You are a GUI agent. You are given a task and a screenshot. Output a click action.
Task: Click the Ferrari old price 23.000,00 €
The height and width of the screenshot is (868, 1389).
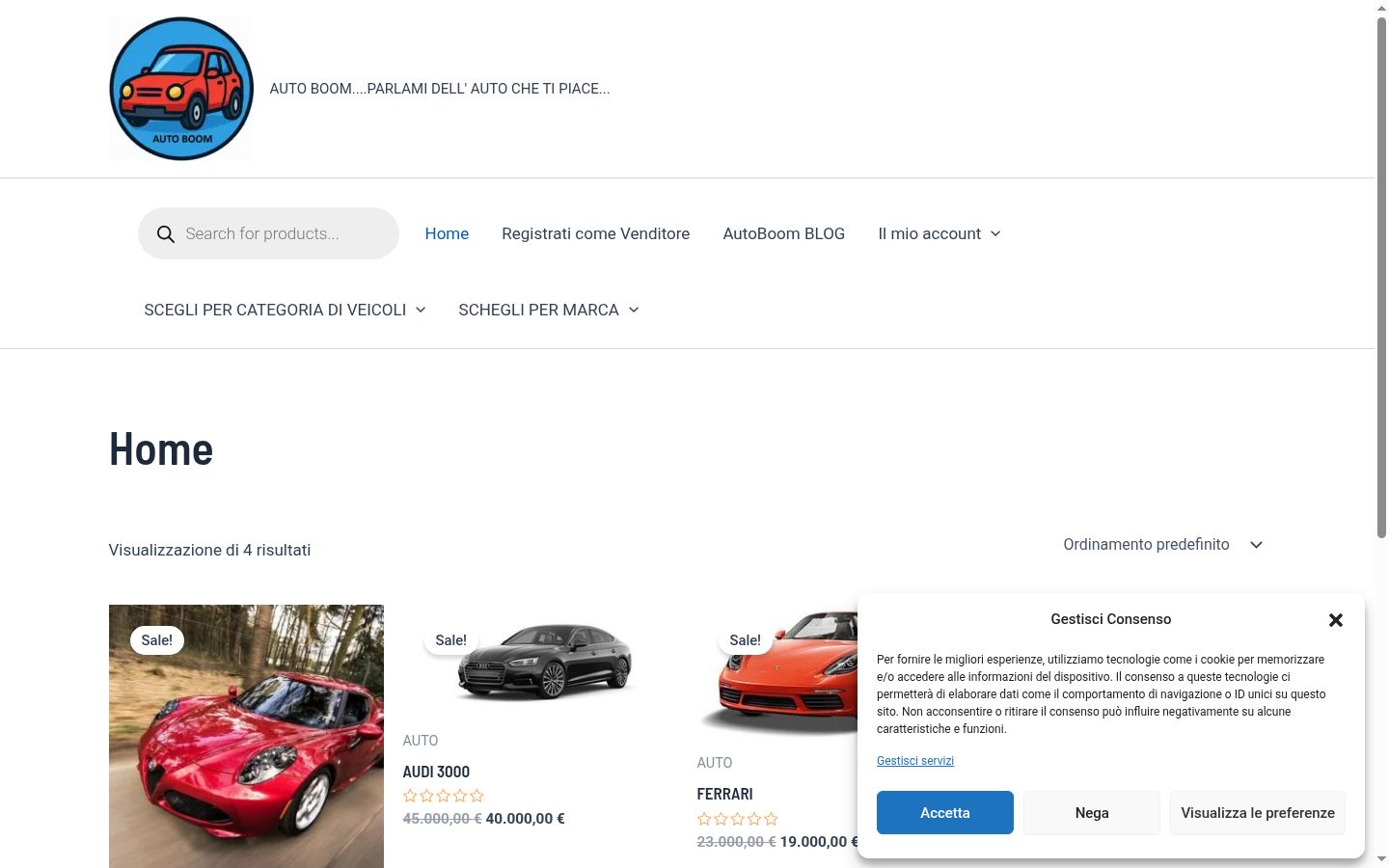point(736,842)
